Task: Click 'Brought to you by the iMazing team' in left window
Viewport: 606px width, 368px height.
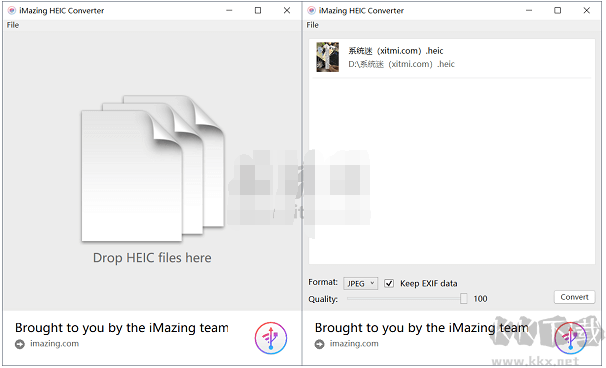Action: (x=122, y=328)
